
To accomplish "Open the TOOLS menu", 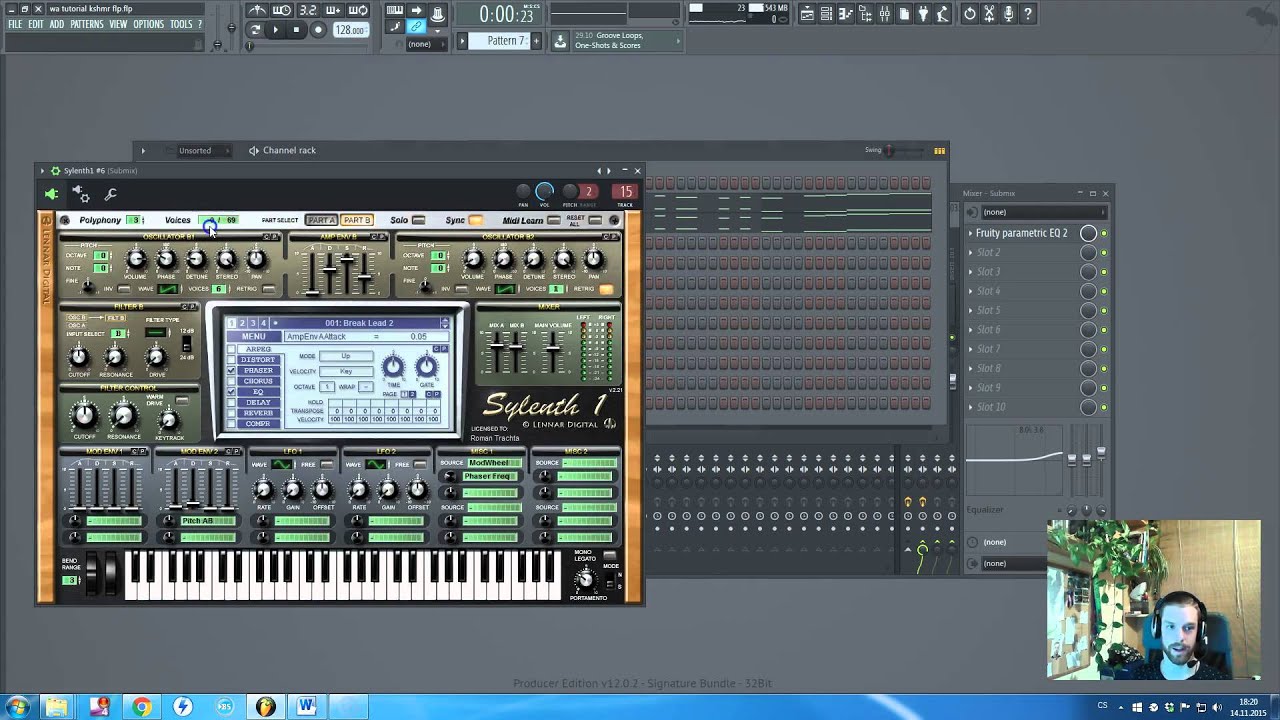I will coord(181,24).
